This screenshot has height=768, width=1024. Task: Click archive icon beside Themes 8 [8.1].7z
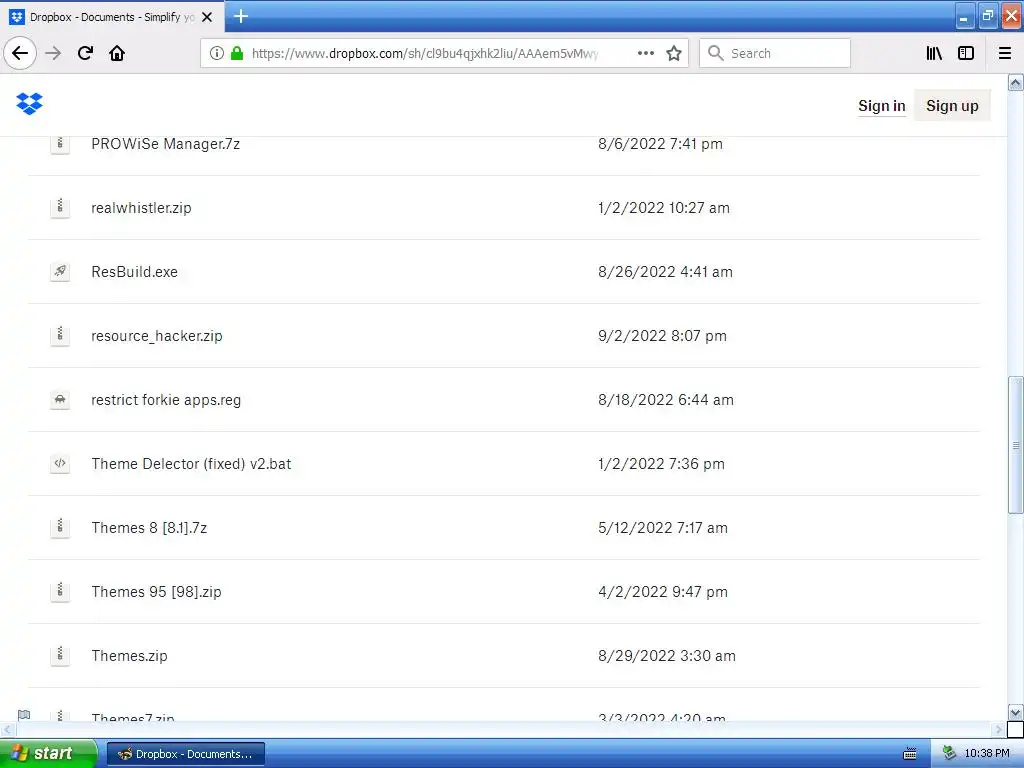click(60, 527)
